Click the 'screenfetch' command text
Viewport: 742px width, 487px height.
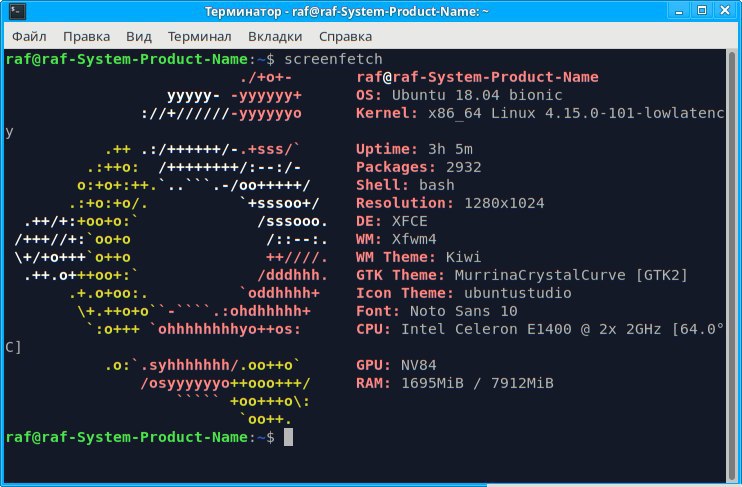coord(333,59)
